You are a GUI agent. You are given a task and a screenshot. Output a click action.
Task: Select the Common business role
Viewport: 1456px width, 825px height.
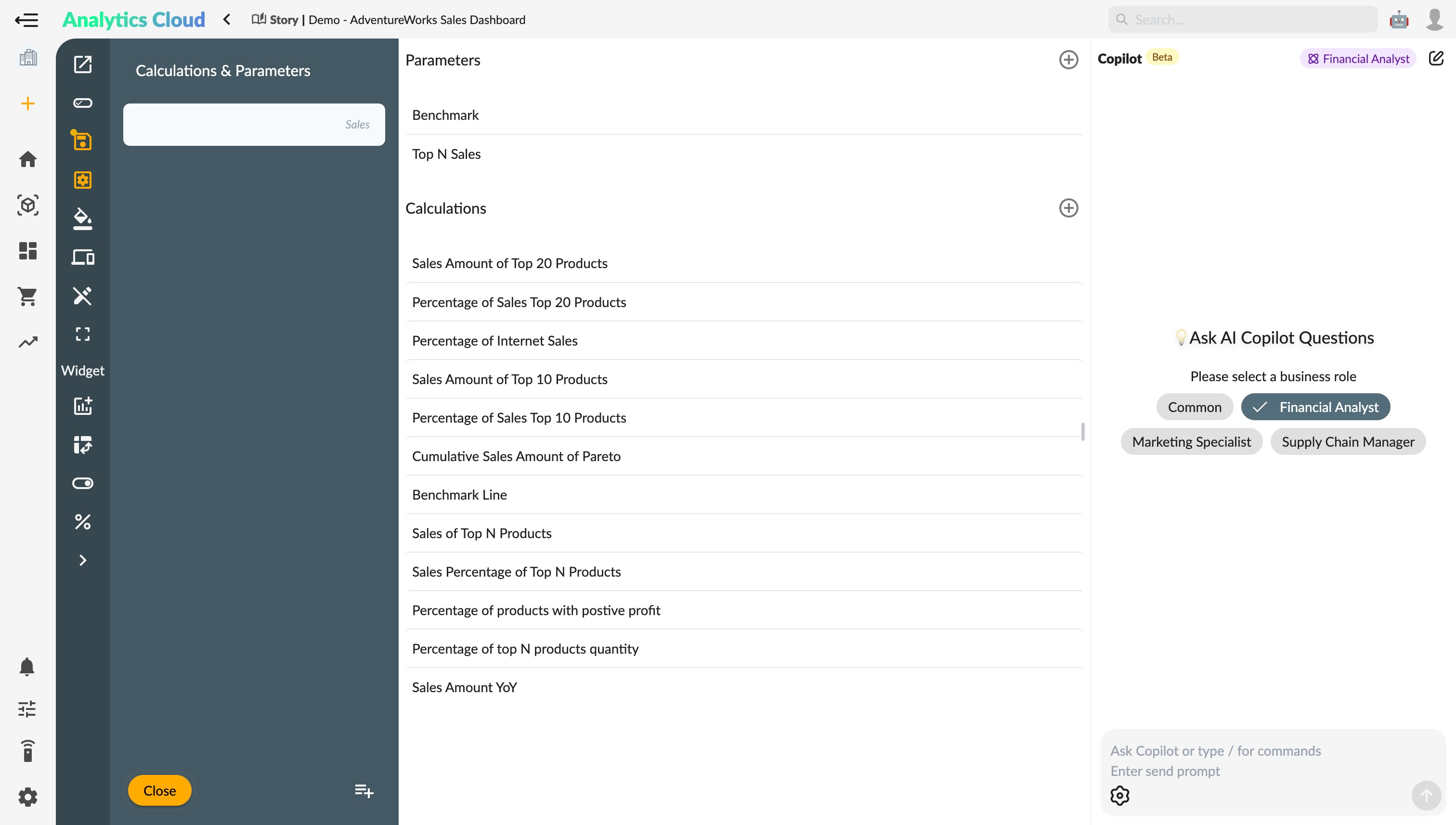coord(1195,407)
